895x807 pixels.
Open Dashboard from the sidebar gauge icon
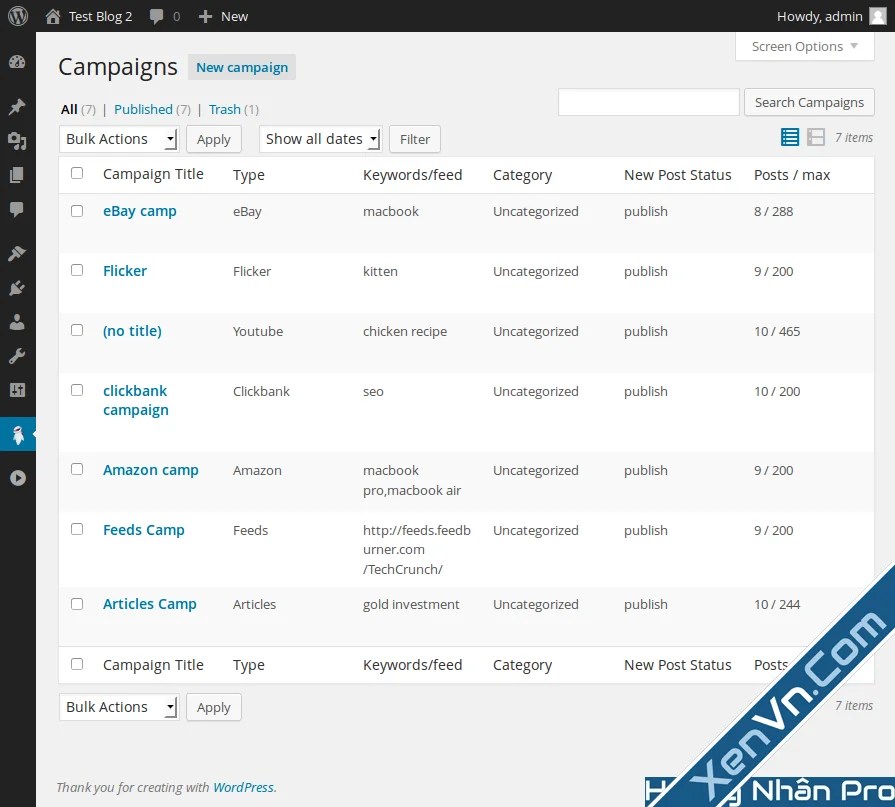point(17,62)
